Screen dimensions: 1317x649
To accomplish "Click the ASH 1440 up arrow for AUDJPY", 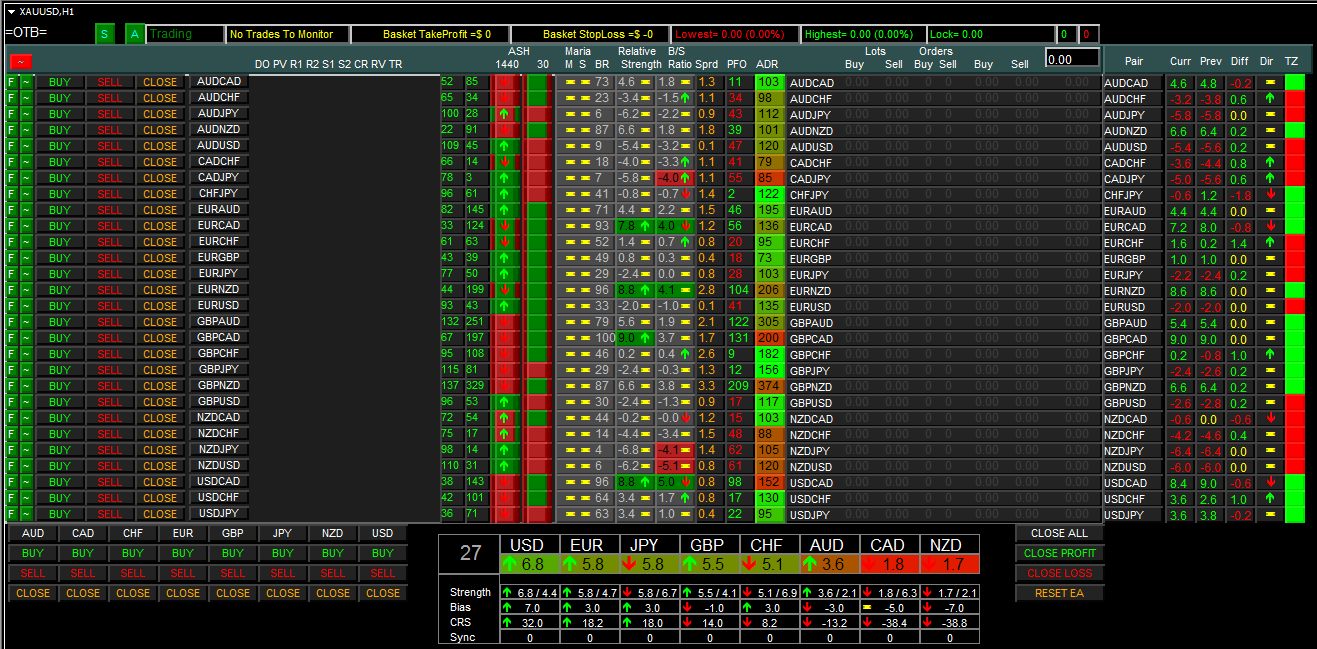I will click(x=505, y=115).
